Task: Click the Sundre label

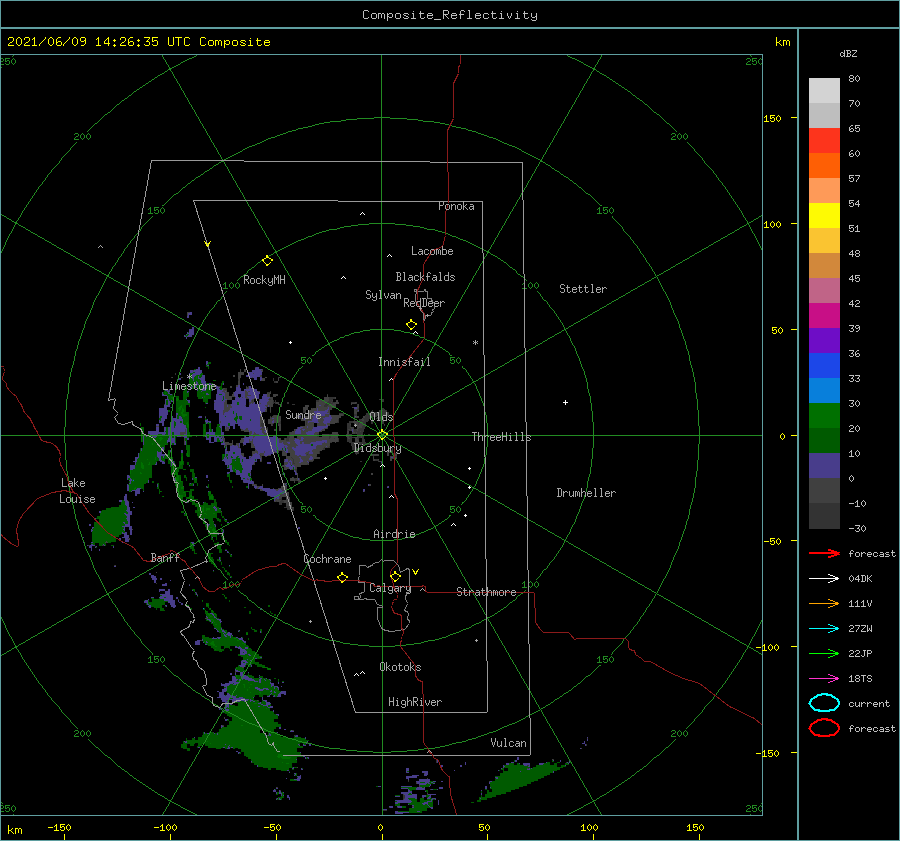Action: (303, 414)
